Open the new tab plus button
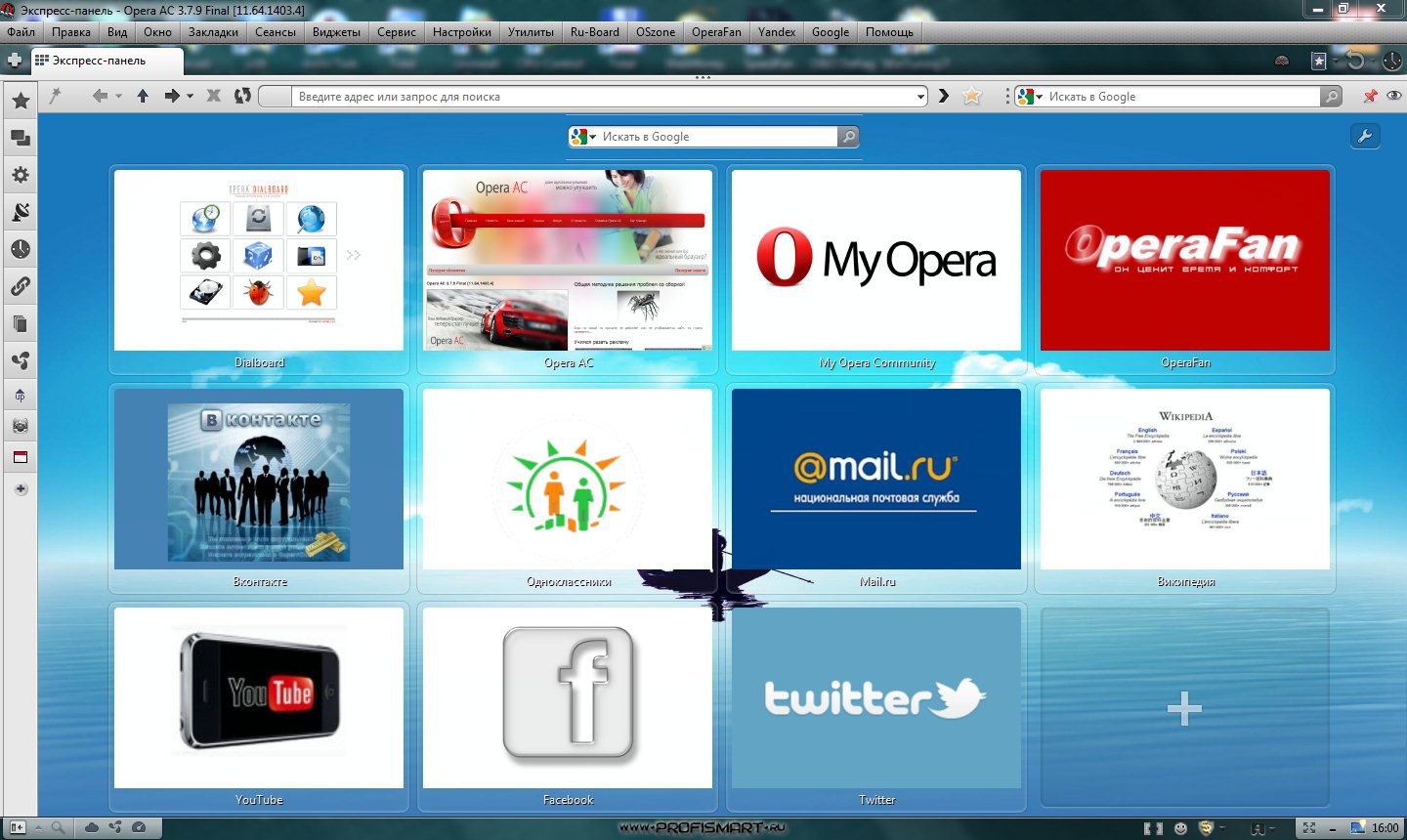Viewport: 1407px width, 840px height. coord(15,61)
